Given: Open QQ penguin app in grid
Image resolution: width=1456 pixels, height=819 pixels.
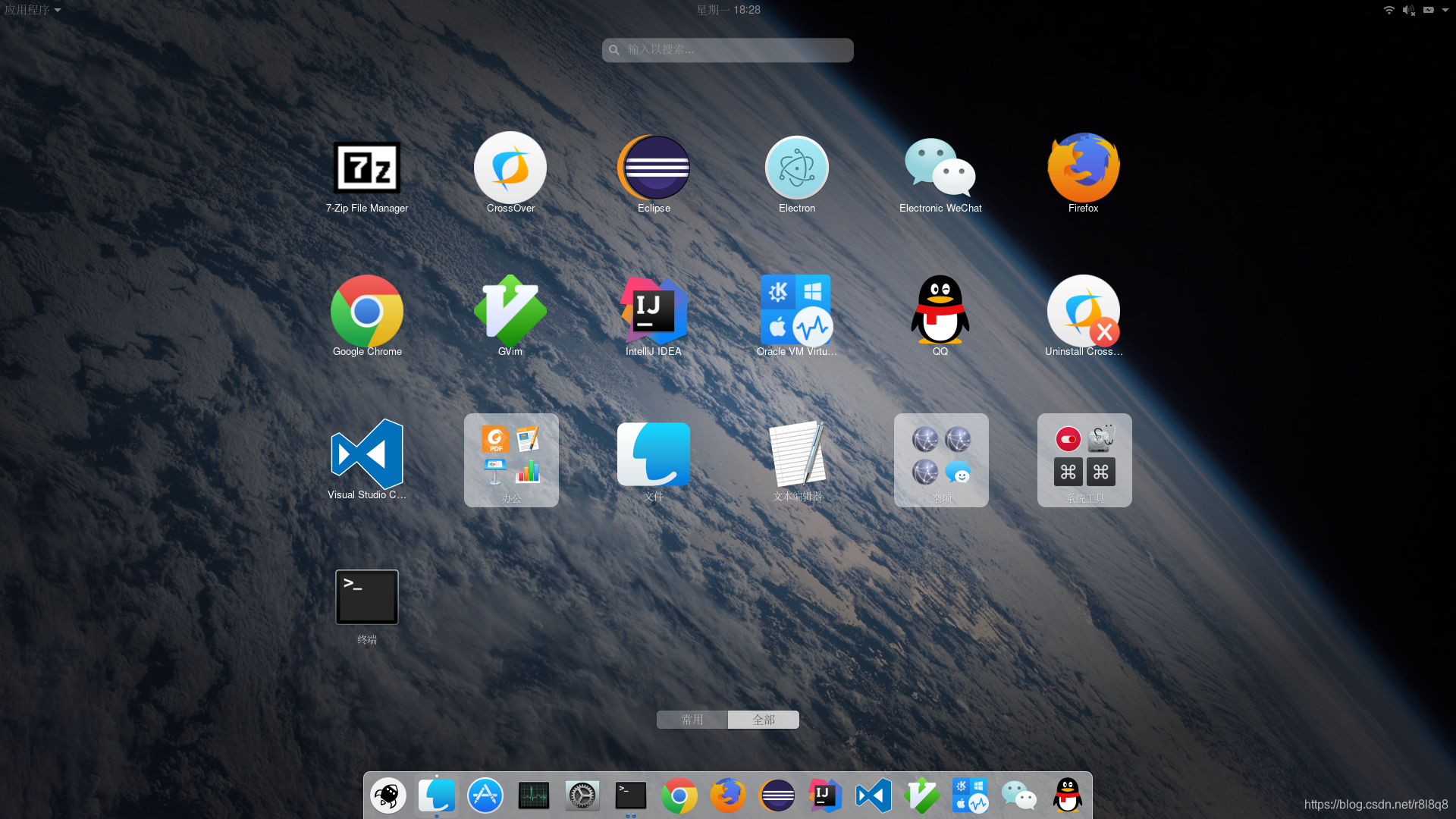Looking at the screenshot, I should tap(940, 311).
